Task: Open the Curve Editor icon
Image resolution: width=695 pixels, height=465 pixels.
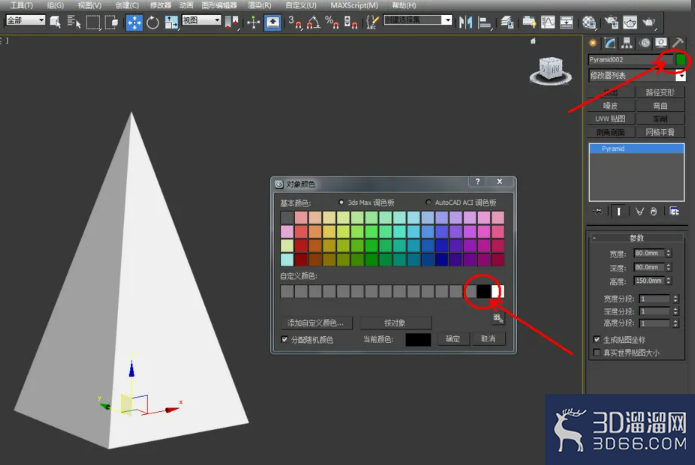Action: tap(548, 22)
